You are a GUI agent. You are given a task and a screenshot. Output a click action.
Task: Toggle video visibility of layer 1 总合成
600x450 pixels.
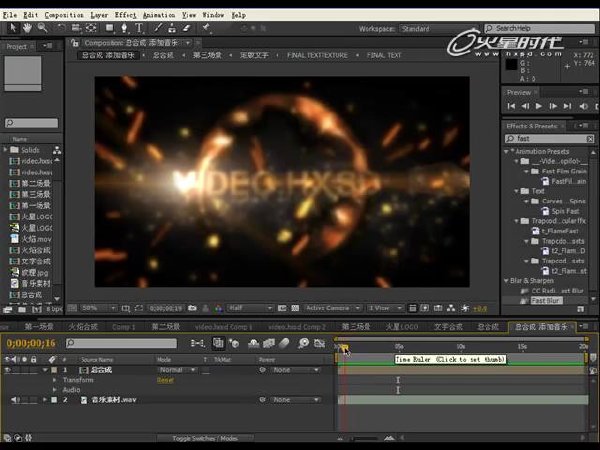pyautogui.click(x=7, y=370)
